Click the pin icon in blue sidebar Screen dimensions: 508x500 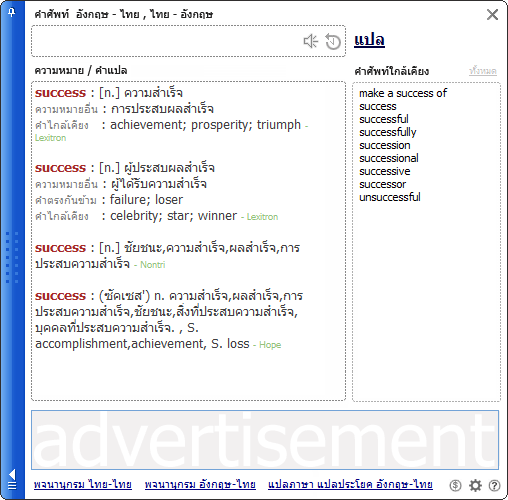point(12,13)
